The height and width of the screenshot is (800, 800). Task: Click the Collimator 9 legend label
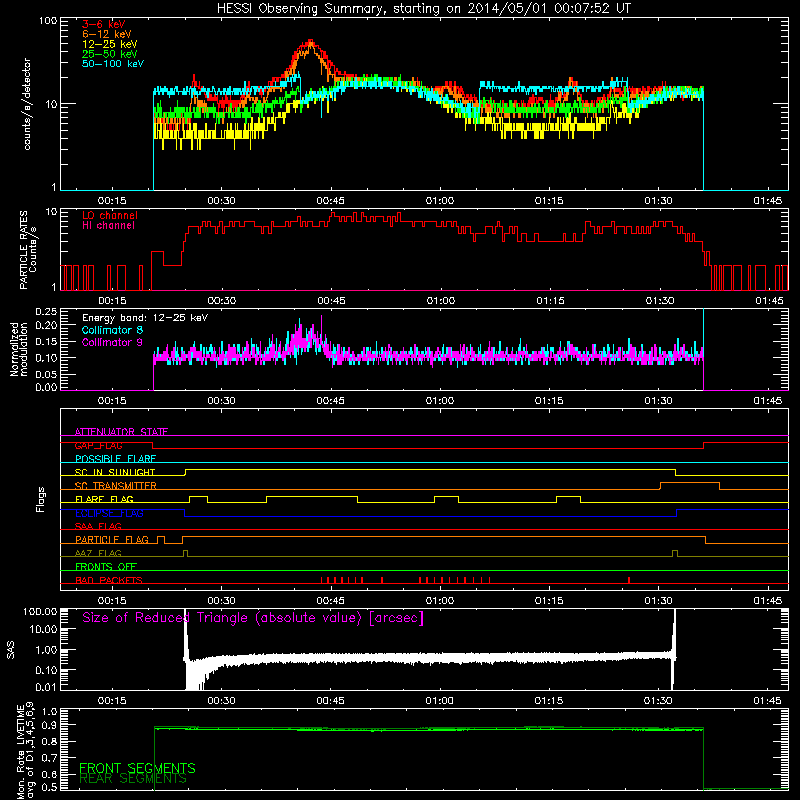pyautogui.click(x=112, y=342)
